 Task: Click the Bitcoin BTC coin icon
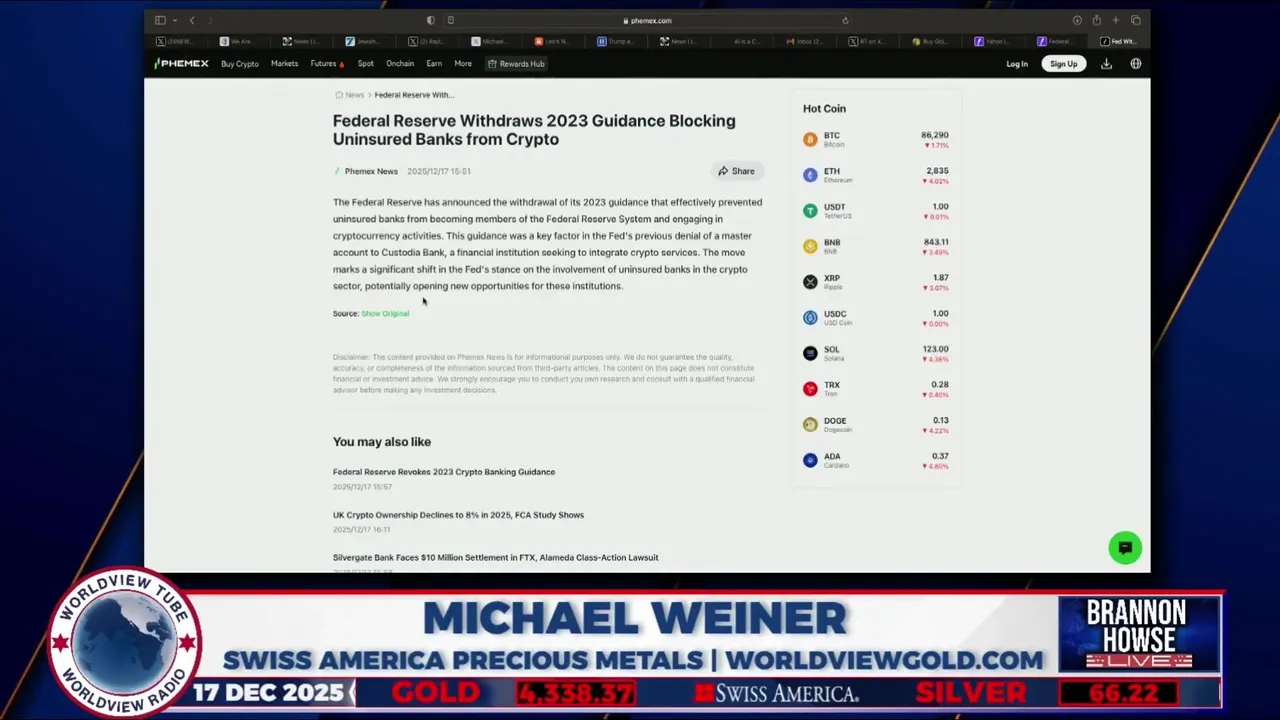pyautogui.click(x=810, y=139)
